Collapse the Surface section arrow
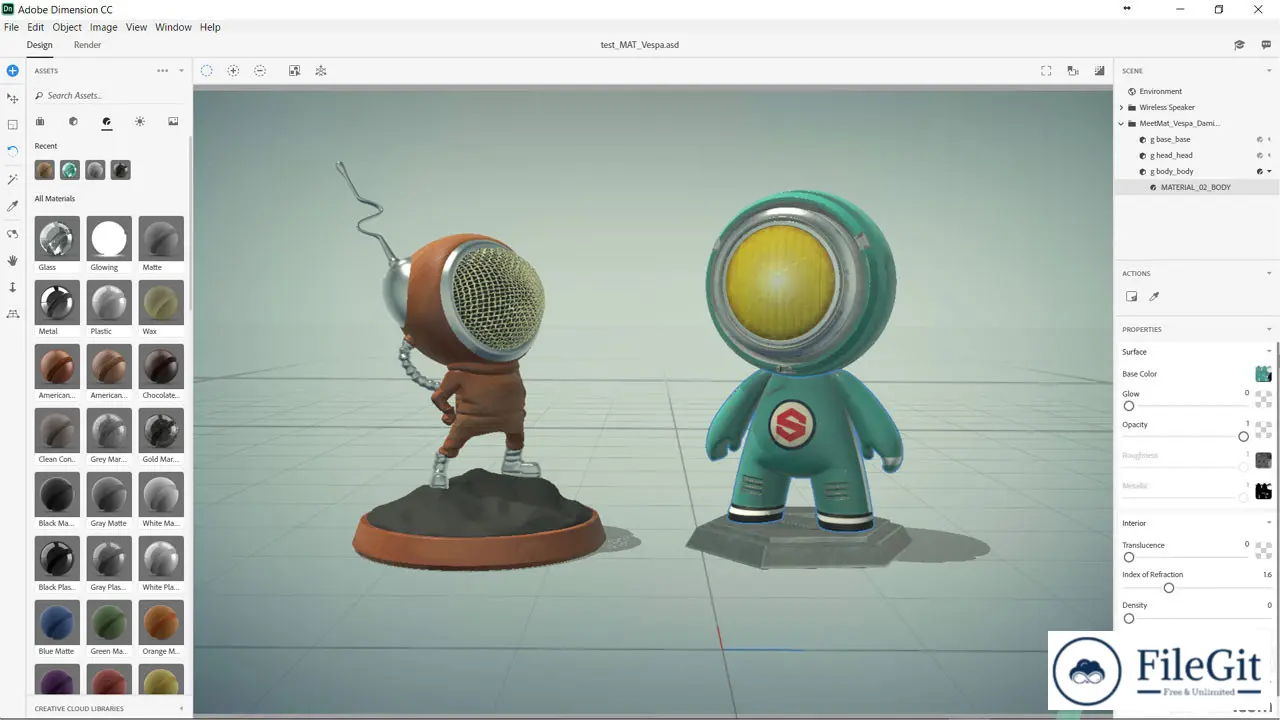The width and height of the screenshot is (1280, 720). pos(1269,352)
